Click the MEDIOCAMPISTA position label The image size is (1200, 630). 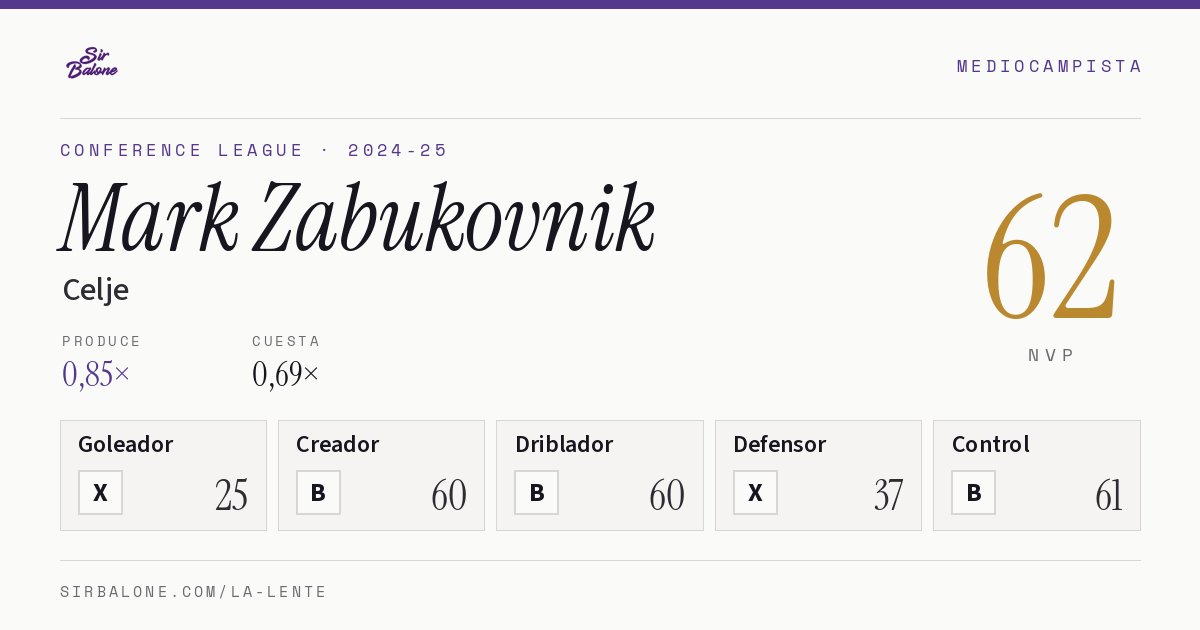[1049, 66]
